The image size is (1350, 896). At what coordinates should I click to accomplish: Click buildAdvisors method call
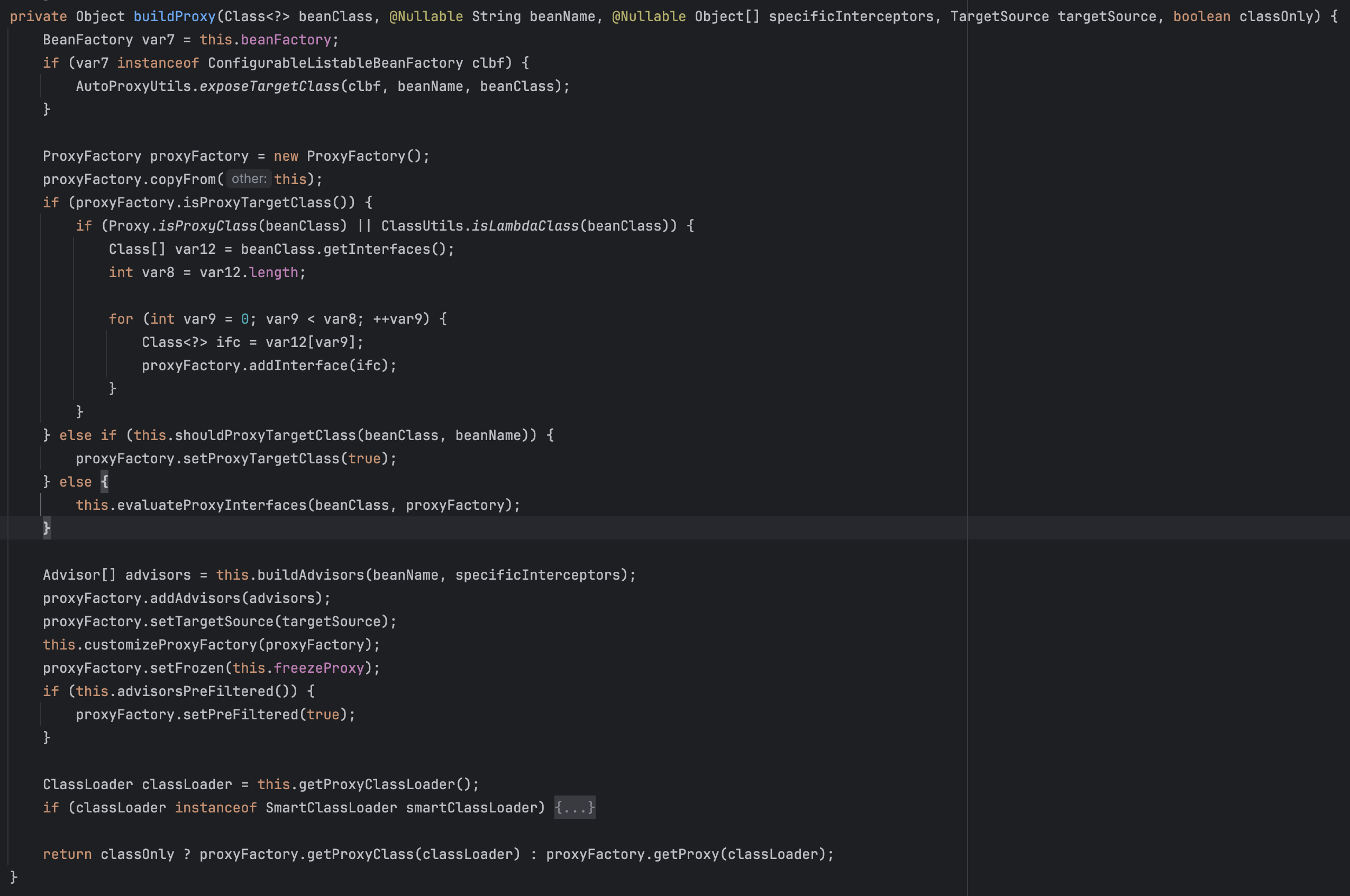(311, 575)
